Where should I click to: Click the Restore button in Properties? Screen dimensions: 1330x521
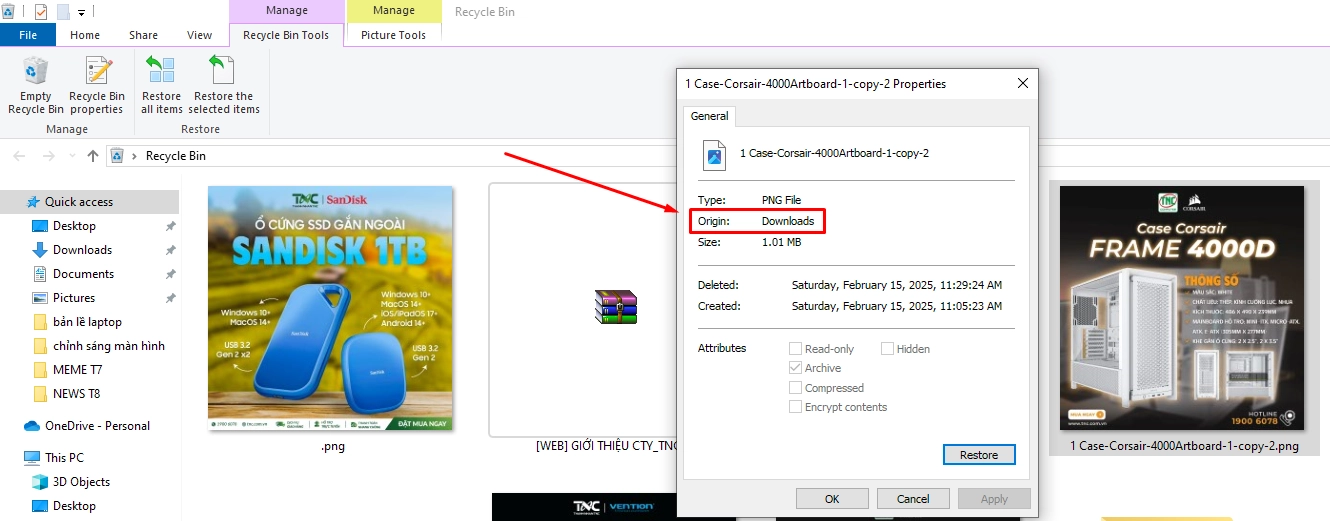[x=979, y=455]
